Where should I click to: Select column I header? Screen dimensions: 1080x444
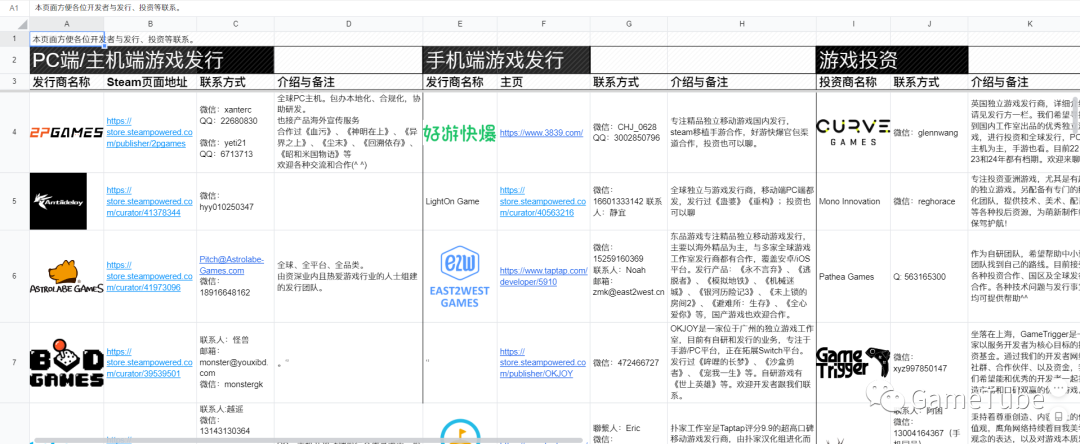[x=853, y=24]
